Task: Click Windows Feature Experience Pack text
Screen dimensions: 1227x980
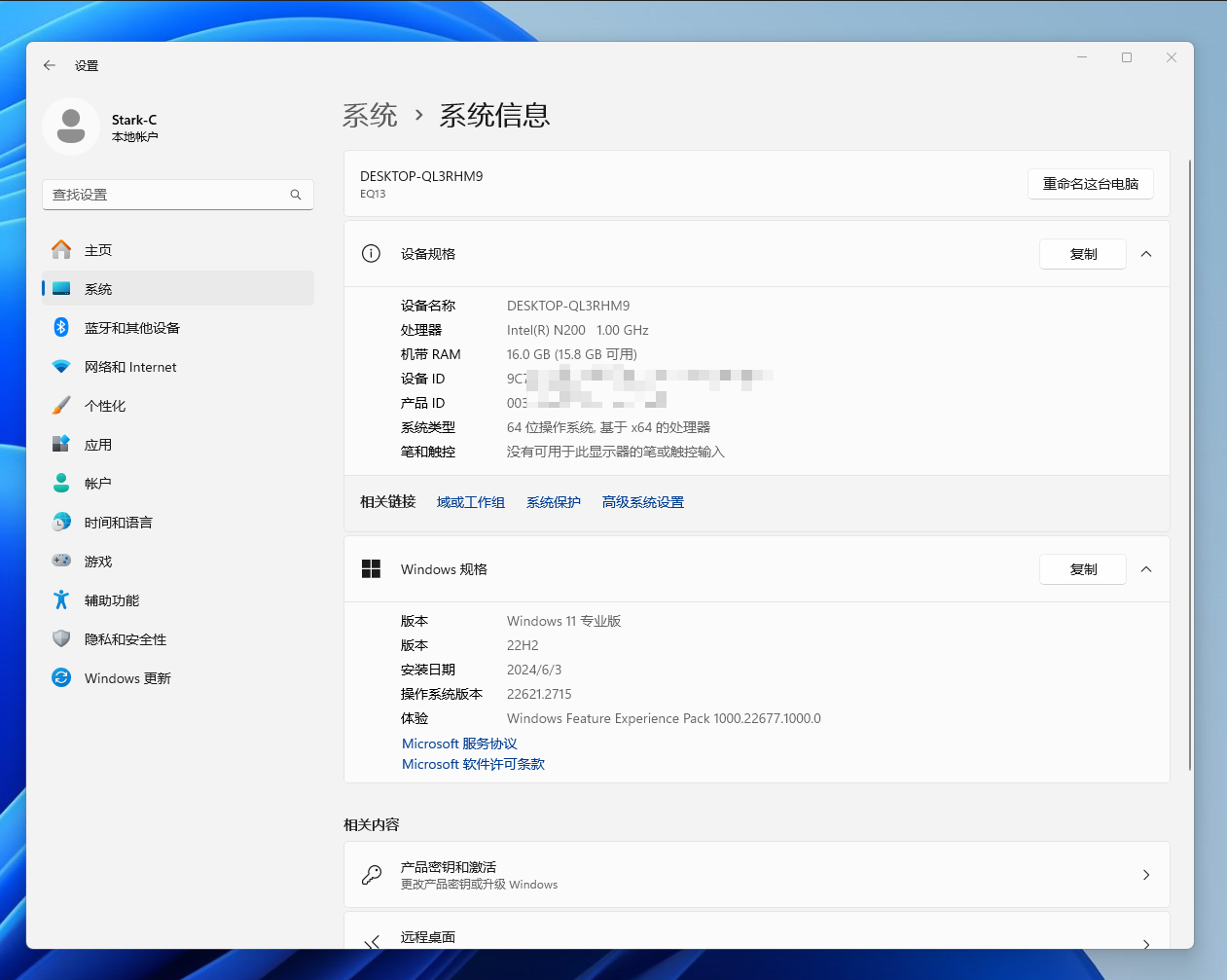Action: [x=664, y=718]
